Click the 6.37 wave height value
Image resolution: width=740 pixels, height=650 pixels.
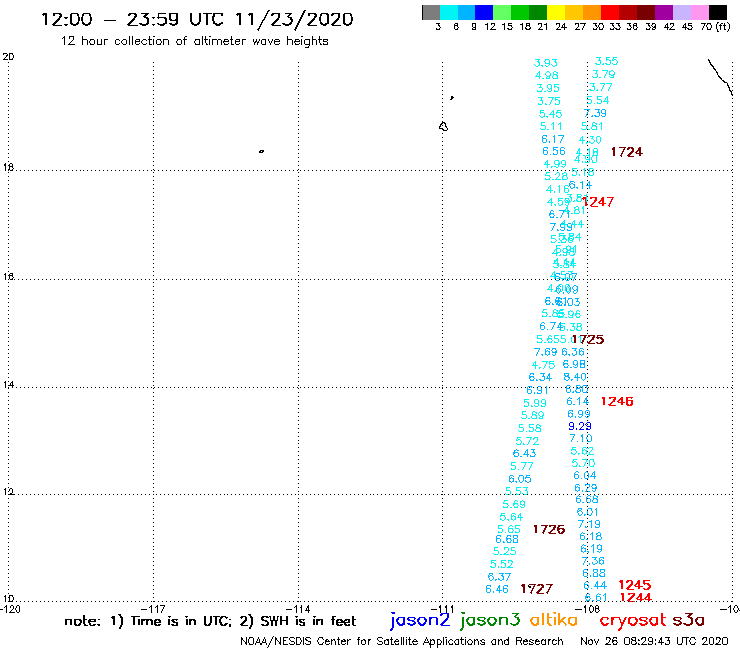(x=499, y=577)
